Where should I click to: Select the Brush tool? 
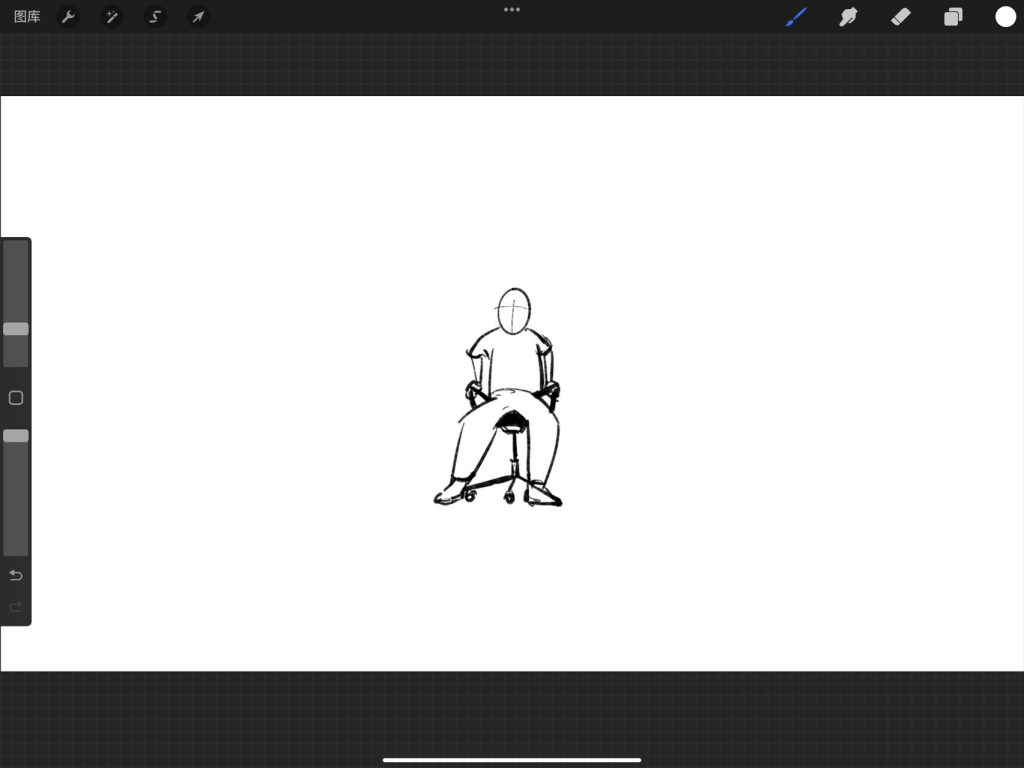coord(796,16)
